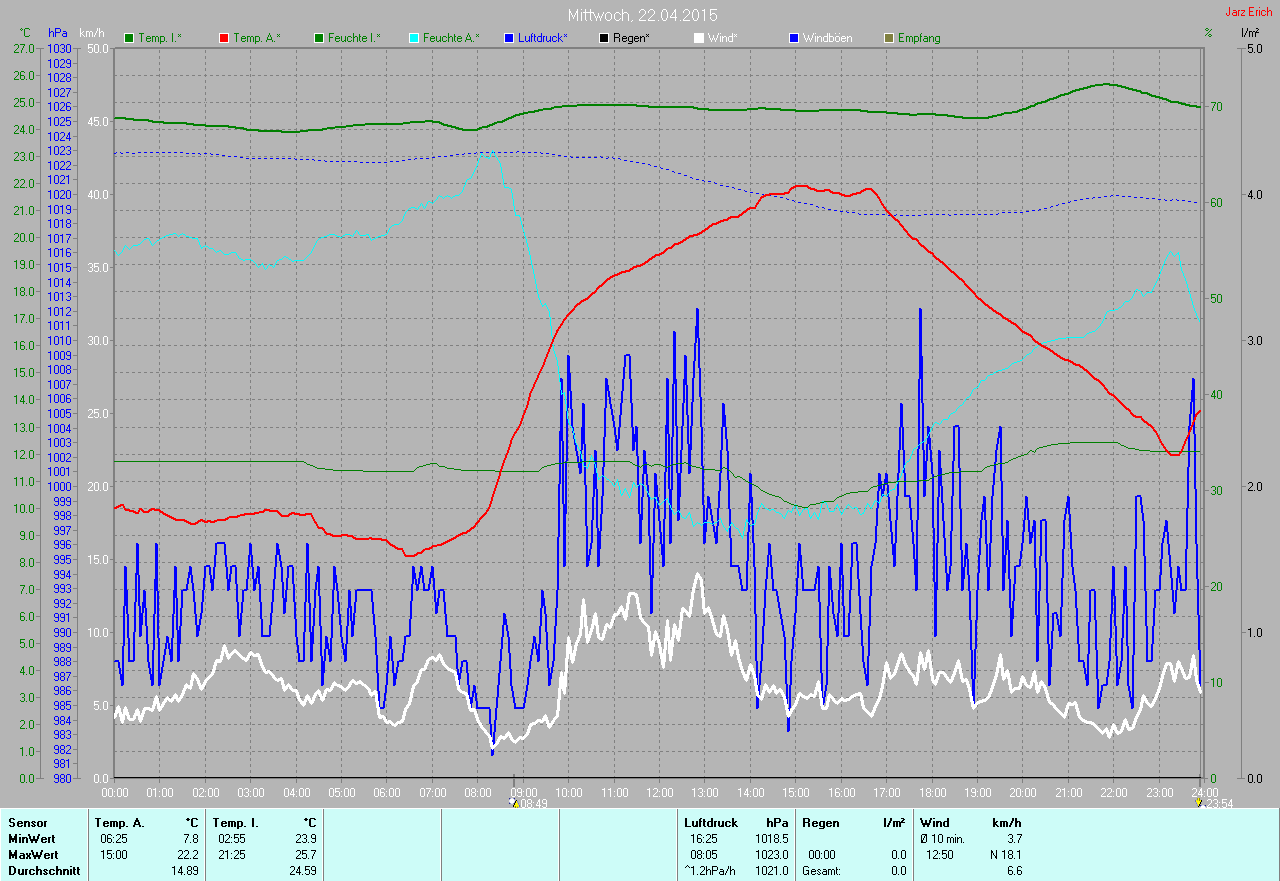The height and width of the screenshot is (881, 1280).
Task: Click the Sensor header in the table
Action: coord(27,822)
